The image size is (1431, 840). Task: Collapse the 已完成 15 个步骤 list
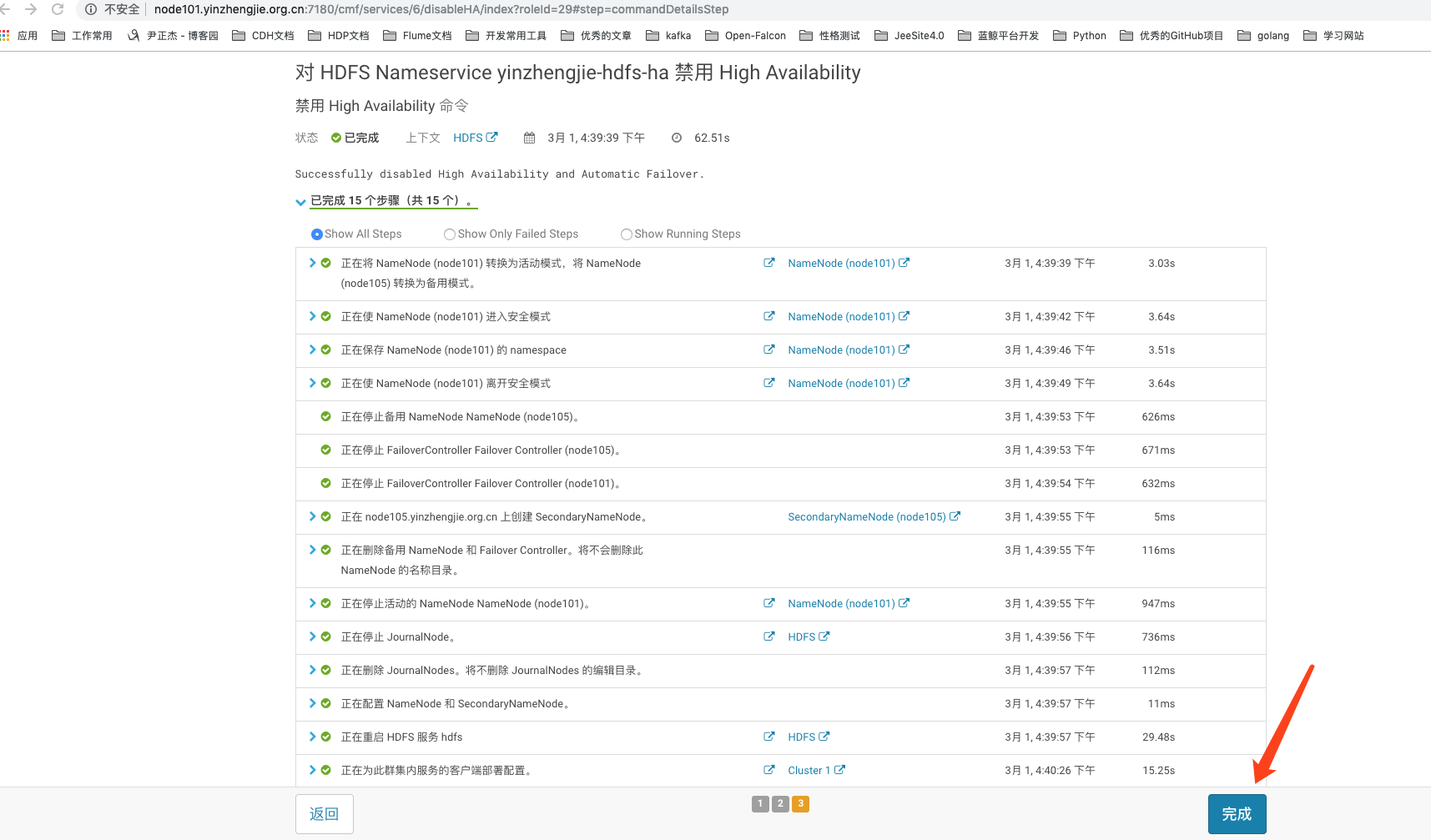300,202
